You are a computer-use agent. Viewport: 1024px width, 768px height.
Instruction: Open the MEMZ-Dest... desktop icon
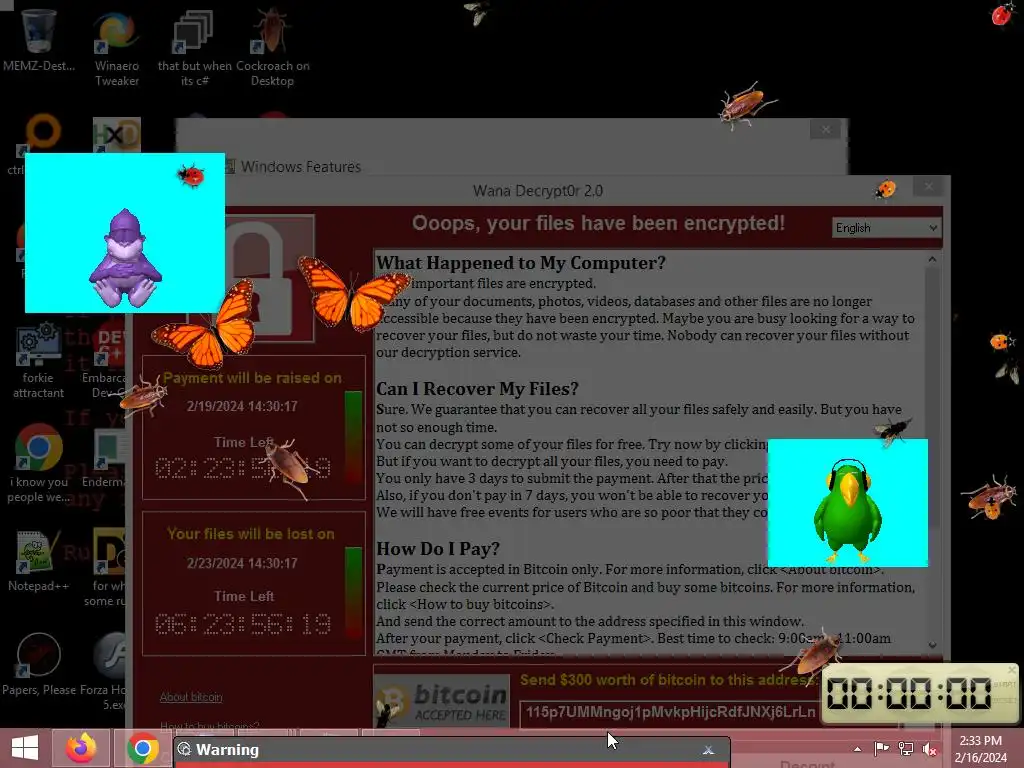[x=39, y=39]
